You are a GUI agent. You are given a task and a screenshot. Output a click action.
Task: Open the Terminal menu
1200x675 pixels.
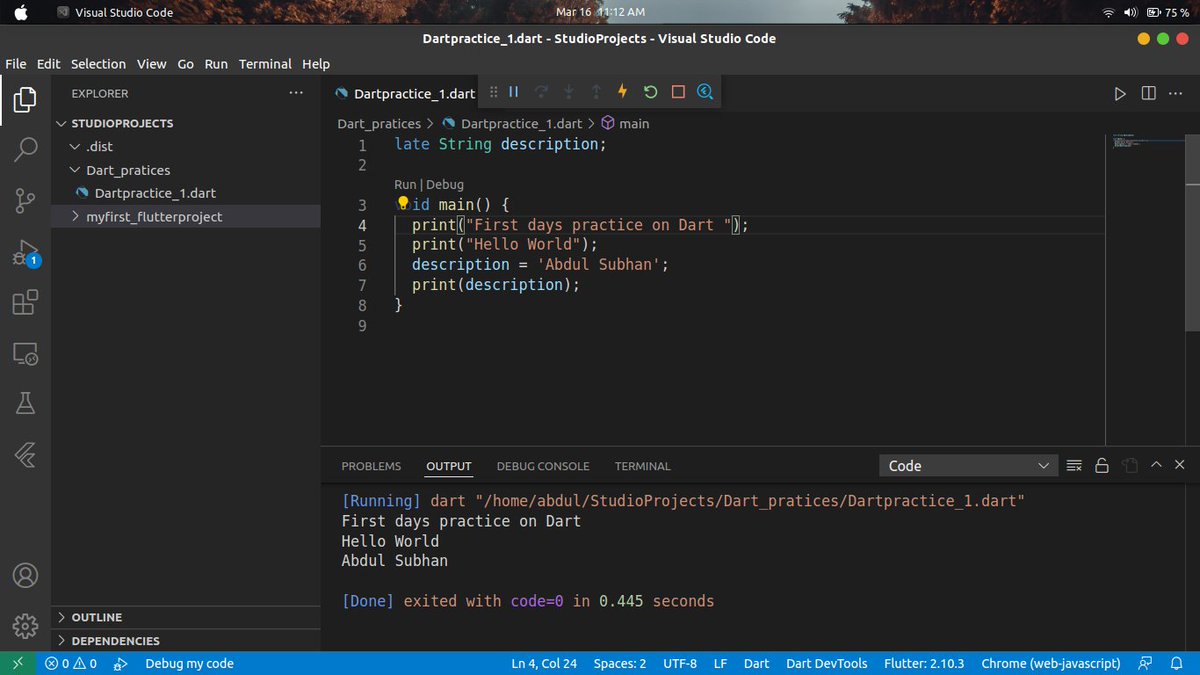[265, 64]
